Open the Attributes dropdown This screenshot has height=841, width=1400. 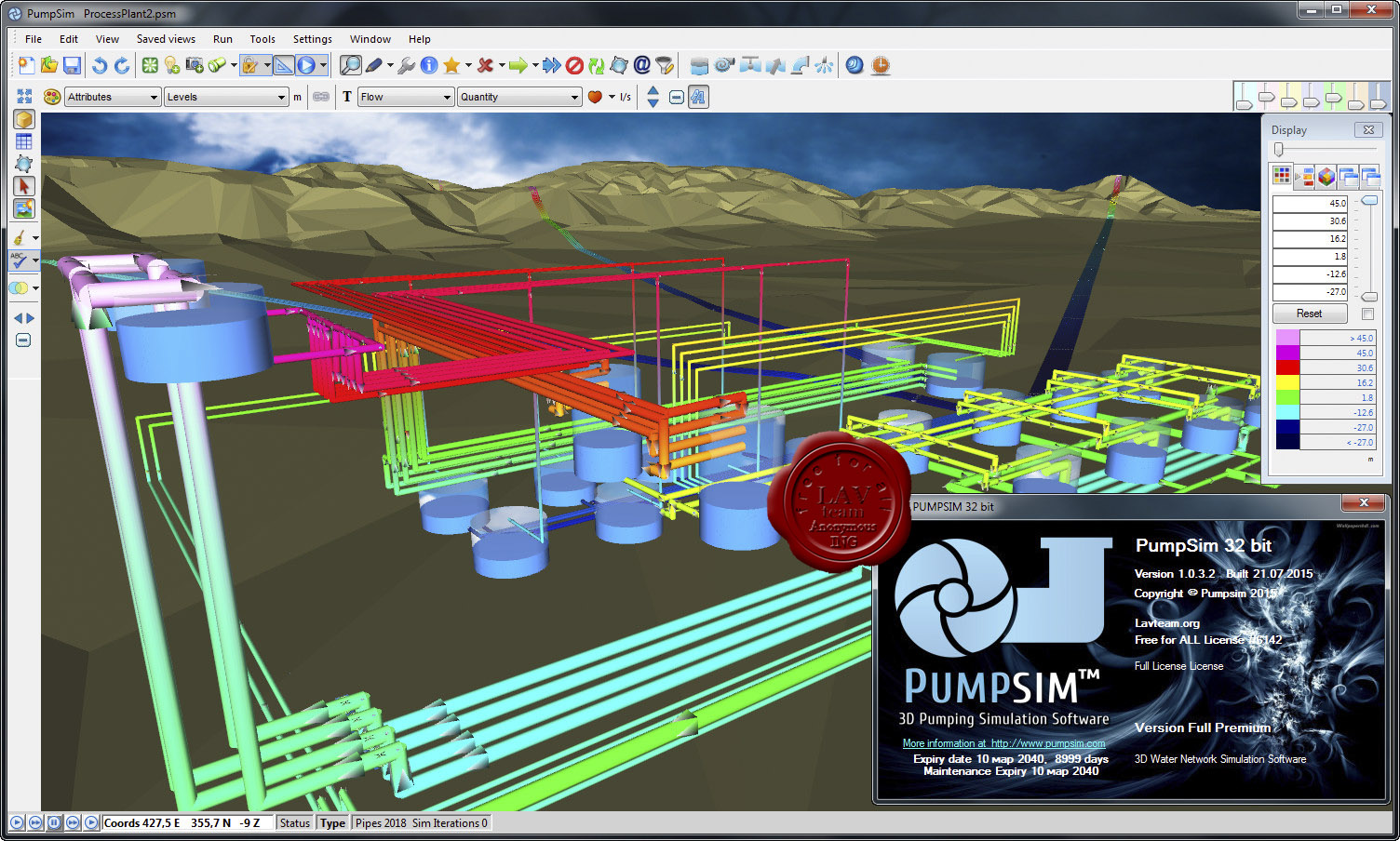(113, 97)
